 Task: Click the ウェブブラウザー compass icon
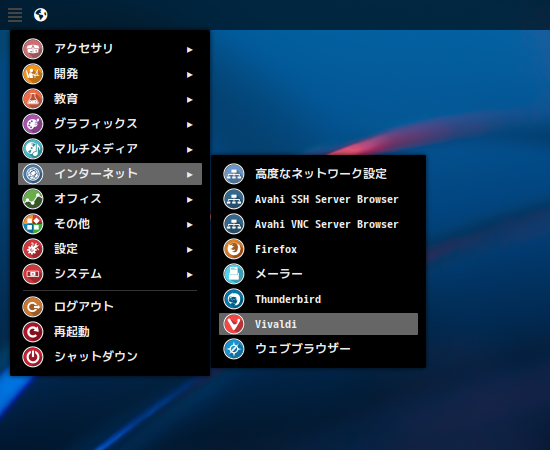point(234,349)
